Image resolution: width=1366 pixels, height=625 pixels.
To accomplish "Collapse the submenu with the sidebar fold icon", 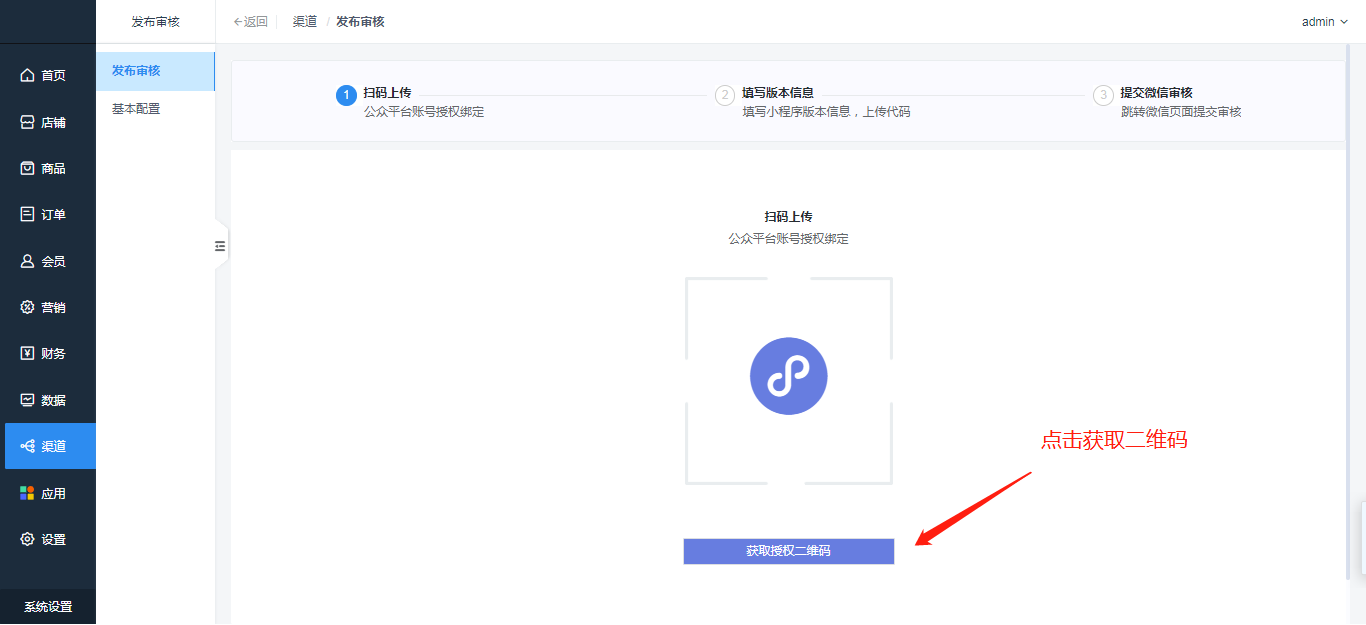I will (221, 246).
